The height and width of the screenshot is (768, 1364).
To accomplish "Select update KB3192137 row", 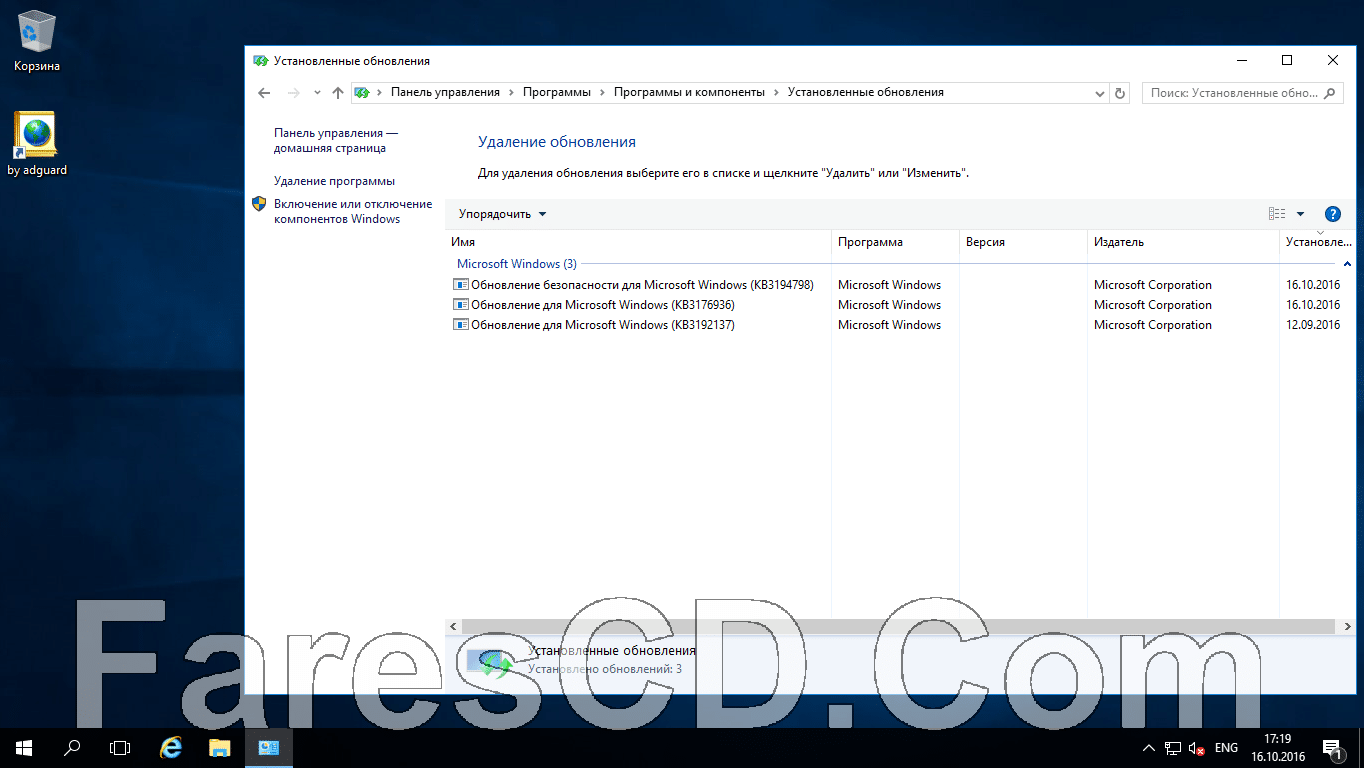I will [x=900, y=325].
